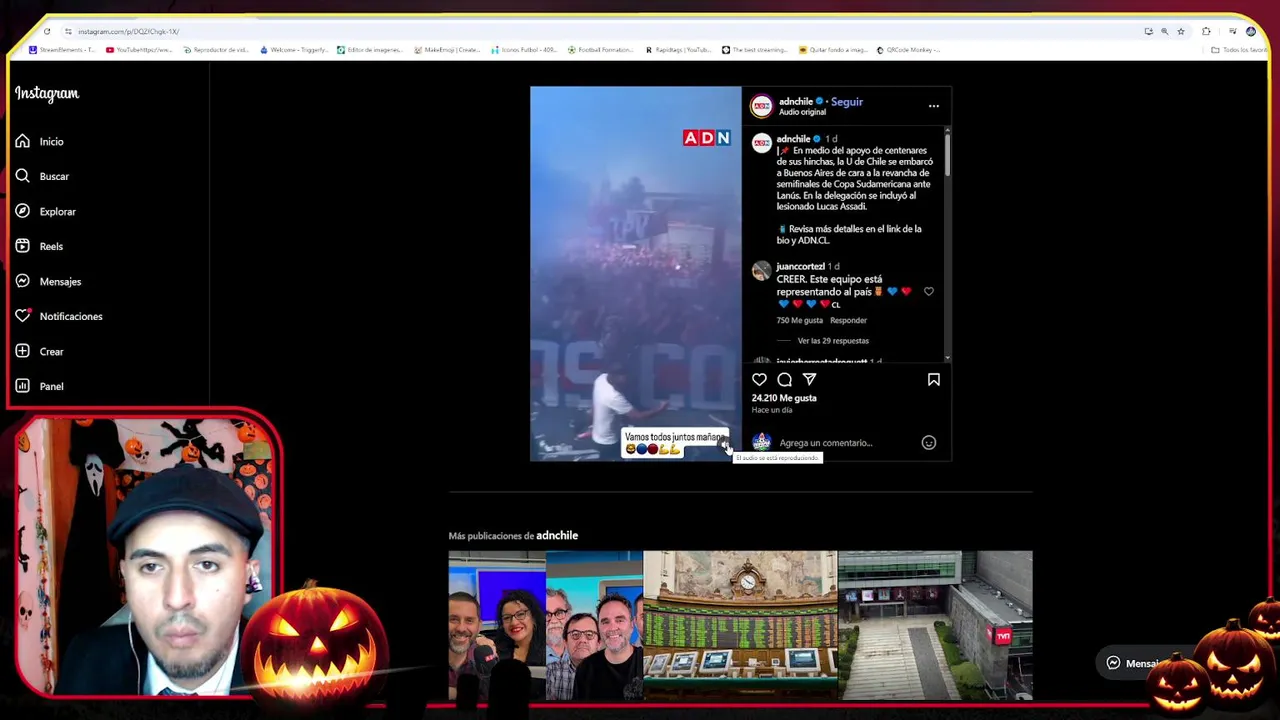Reload the page in browser
This screenshot has height=720, width=1280.
coord(46,31)
